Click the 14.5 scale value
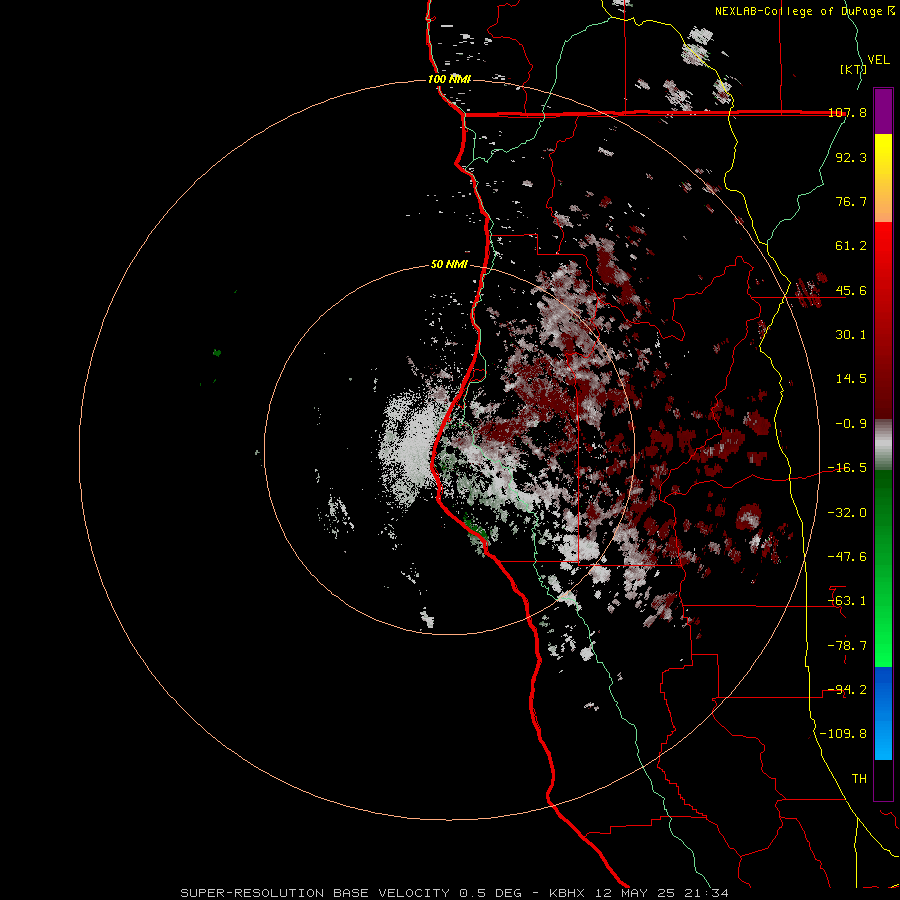The width and height of the screenshot is (900, 900). pyautogui.click(x=851, y=379)
